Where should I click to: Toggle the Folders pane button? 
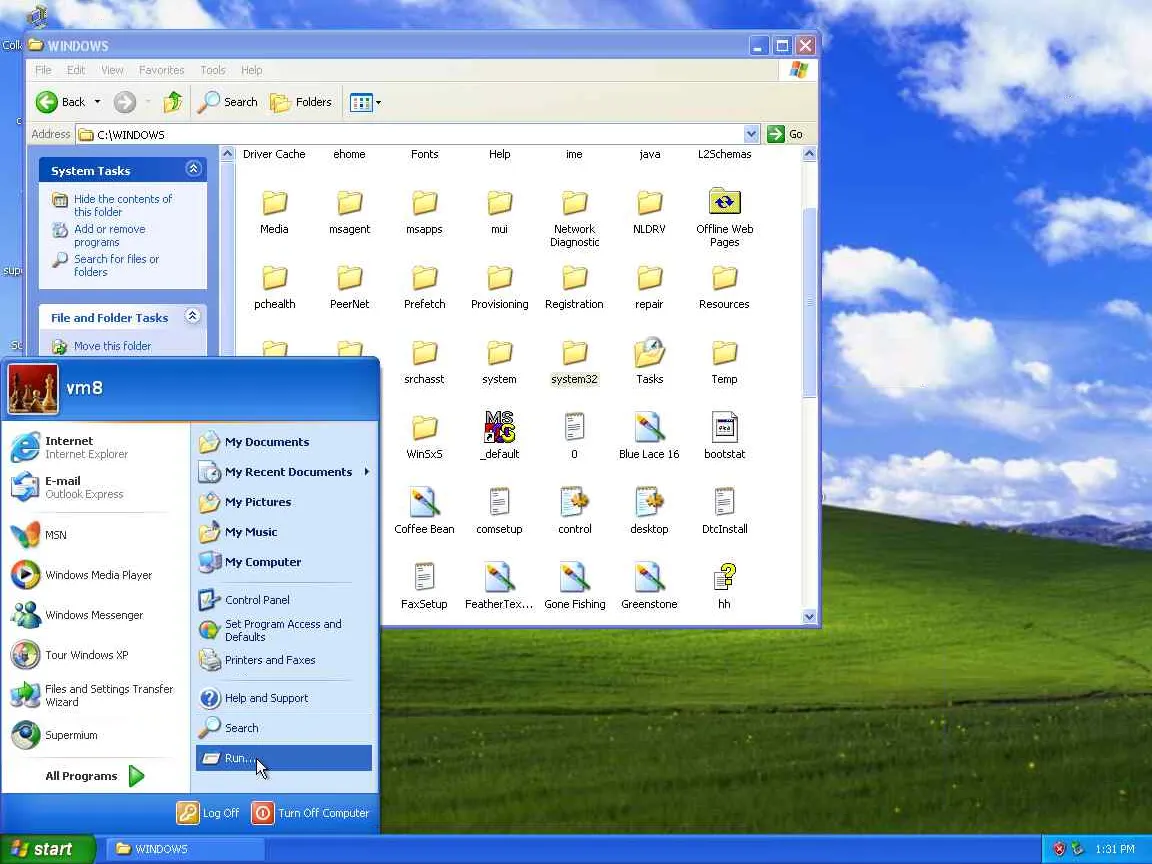pyautogui.click(x=300, y=102)
